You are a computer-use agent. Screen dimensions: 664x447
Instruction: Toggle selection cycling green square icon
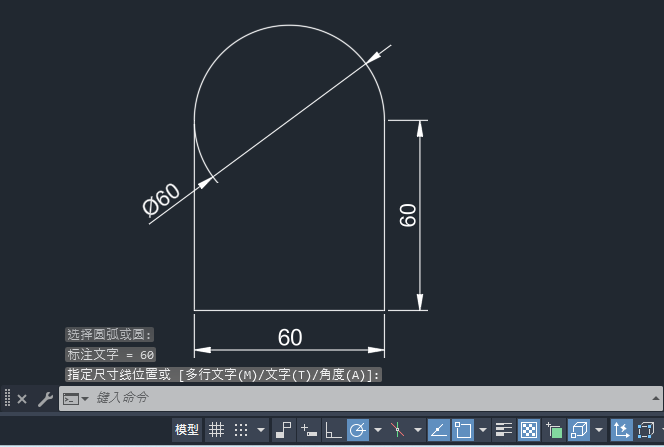(554, 430)
